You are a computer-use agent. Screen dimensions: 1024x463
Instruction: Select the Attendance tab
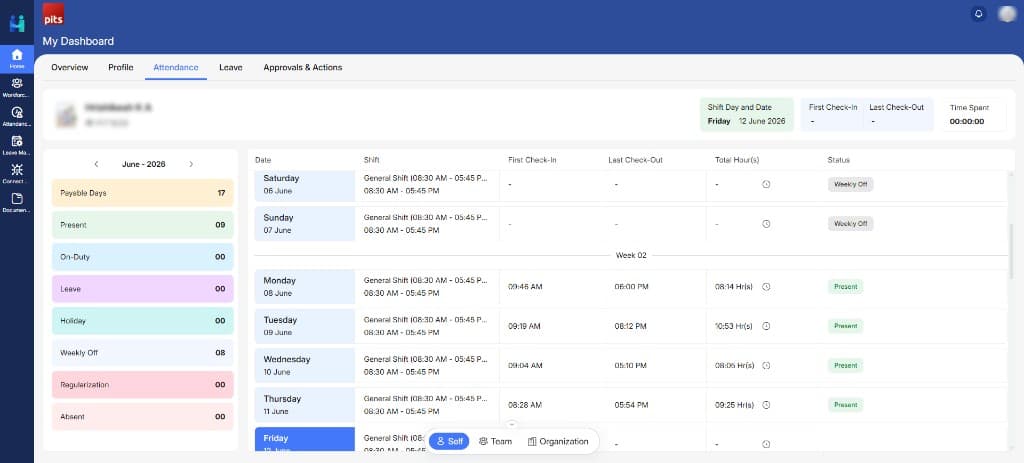(x=176, y=67)
